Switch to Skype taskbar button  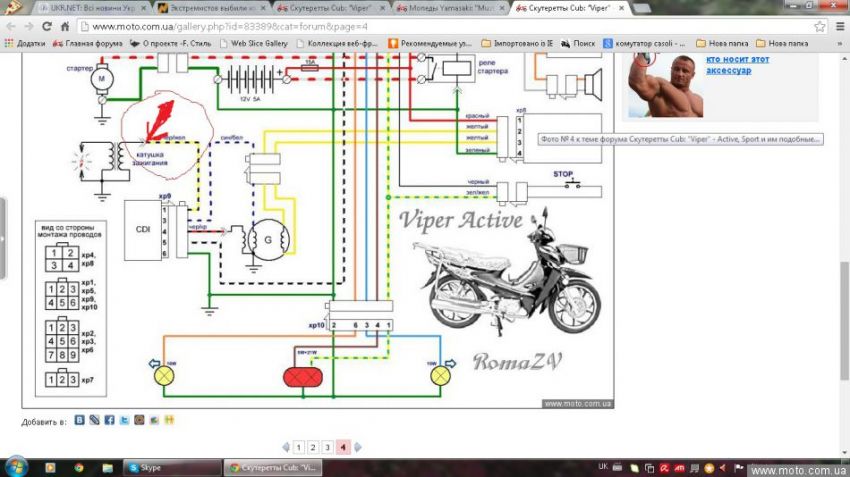point(171,468)
